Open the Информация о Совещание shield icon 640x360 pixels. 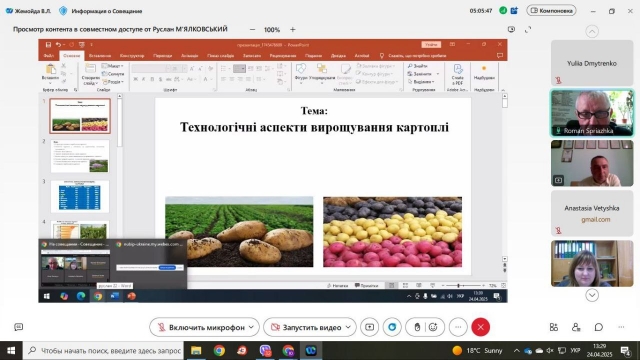point(63,11)
